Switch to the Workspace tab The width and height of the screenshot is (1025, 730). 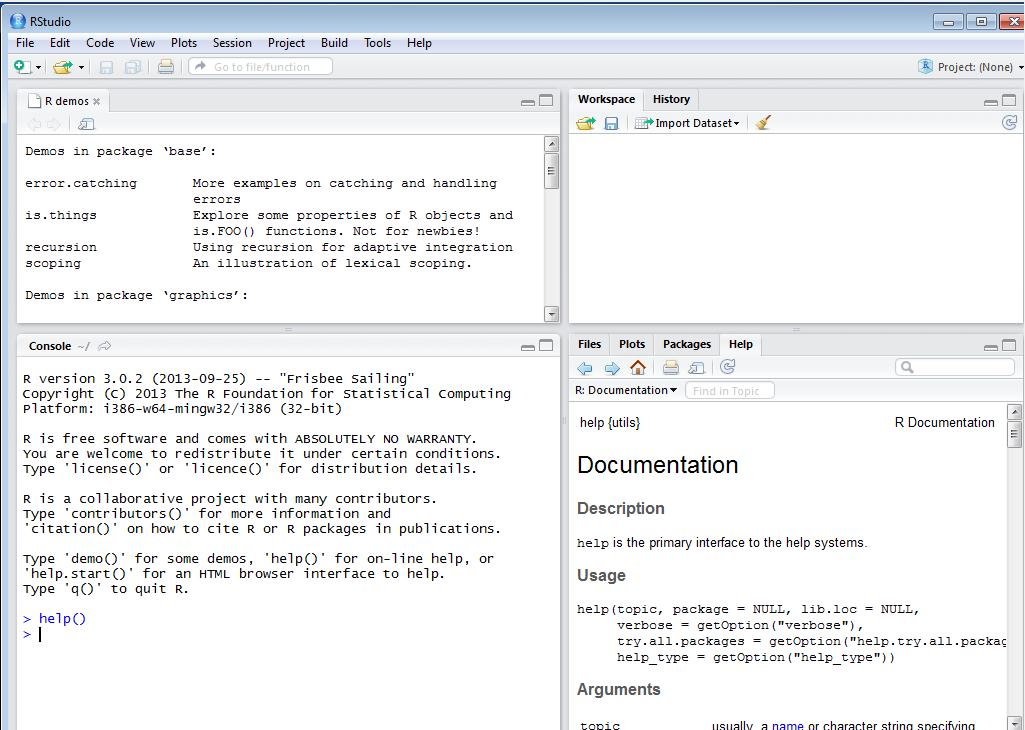point(606,99)
